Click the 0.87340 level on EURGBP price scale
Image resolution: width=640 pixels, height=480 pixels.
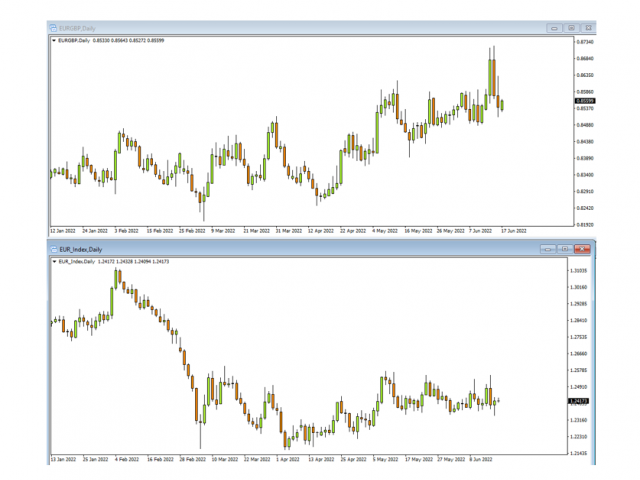pos(584,43)
